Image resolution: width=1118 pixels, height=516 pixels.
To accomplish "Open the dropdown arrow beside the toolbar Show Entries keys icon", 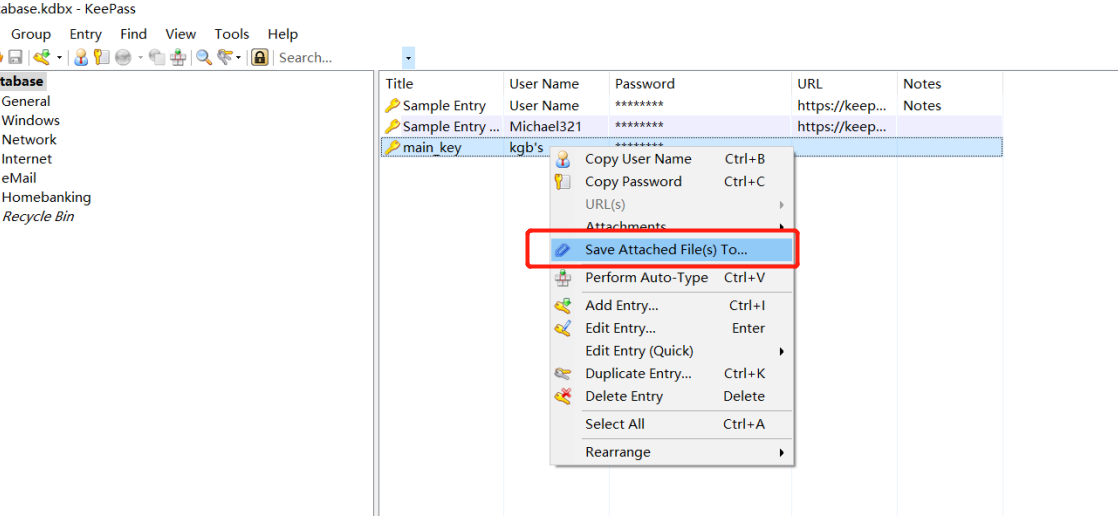I will click(x=238, y=58).
